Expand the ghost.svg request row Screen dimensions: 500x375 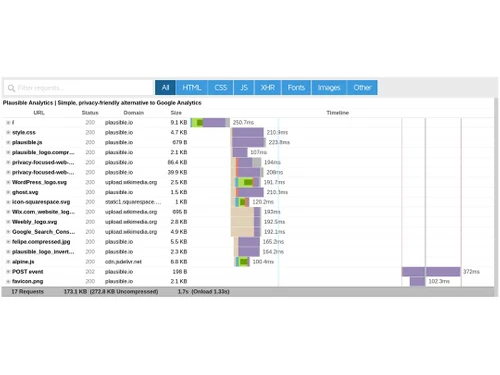click(x=8, y=192)
